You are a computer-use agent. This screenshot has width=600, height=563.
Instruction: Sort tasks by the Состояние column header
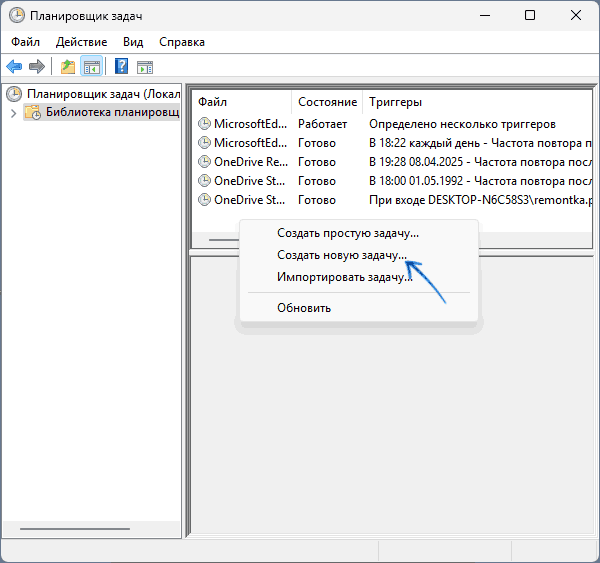click(327, 102)
